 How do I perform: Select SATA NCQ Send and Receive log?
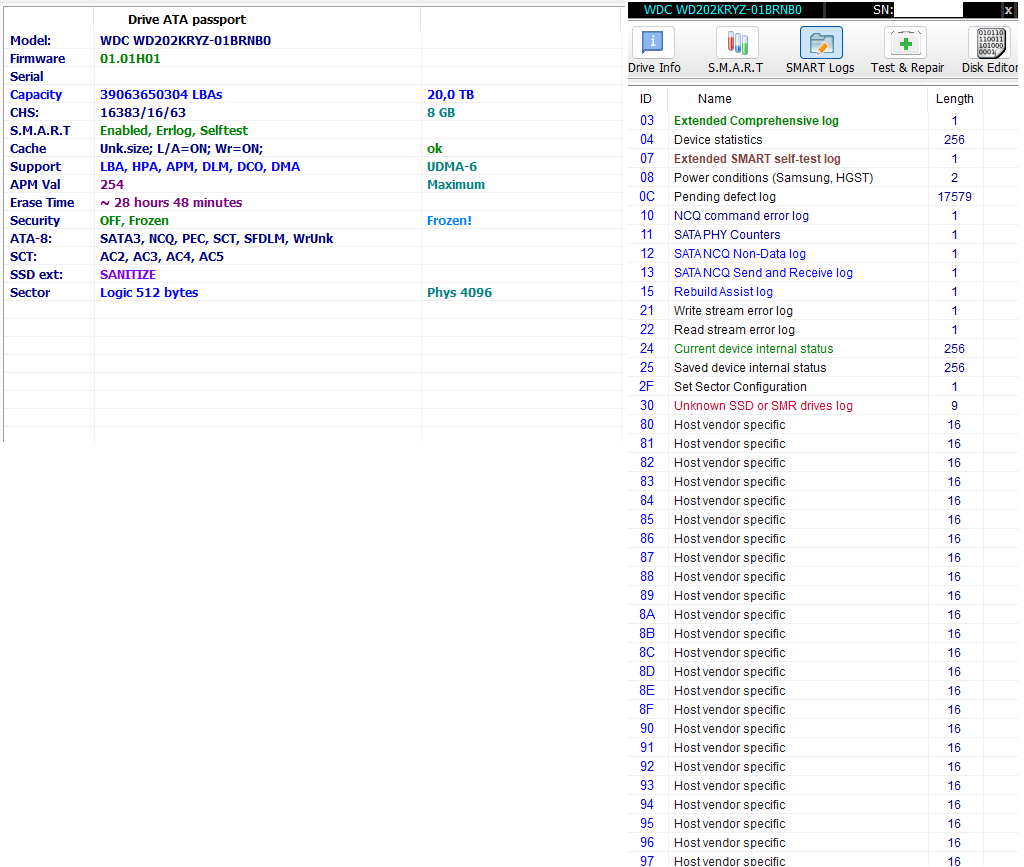(x=823, y=272)
